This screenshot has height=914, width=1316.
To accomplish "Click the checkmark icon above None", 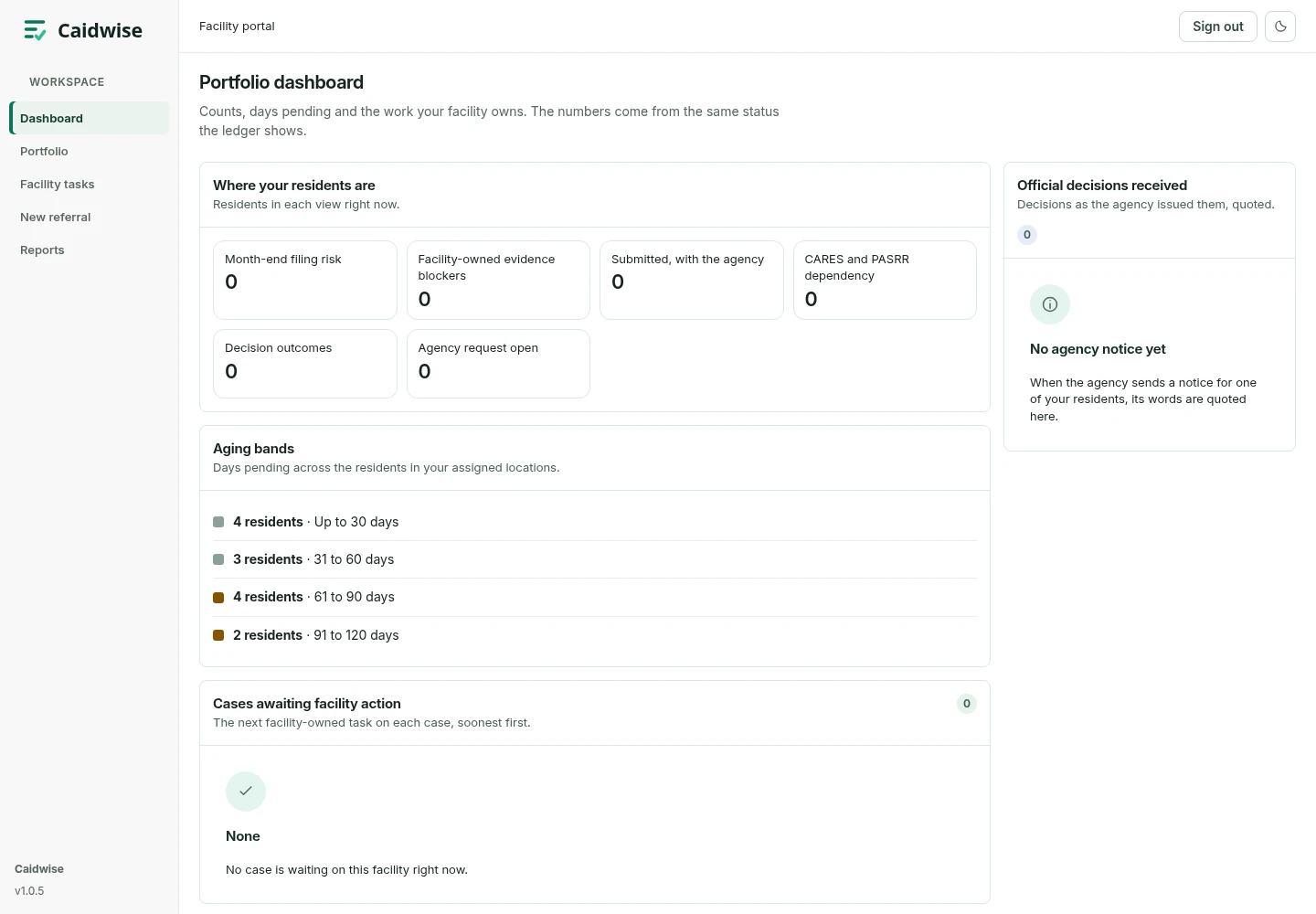I will pos(246,792).
